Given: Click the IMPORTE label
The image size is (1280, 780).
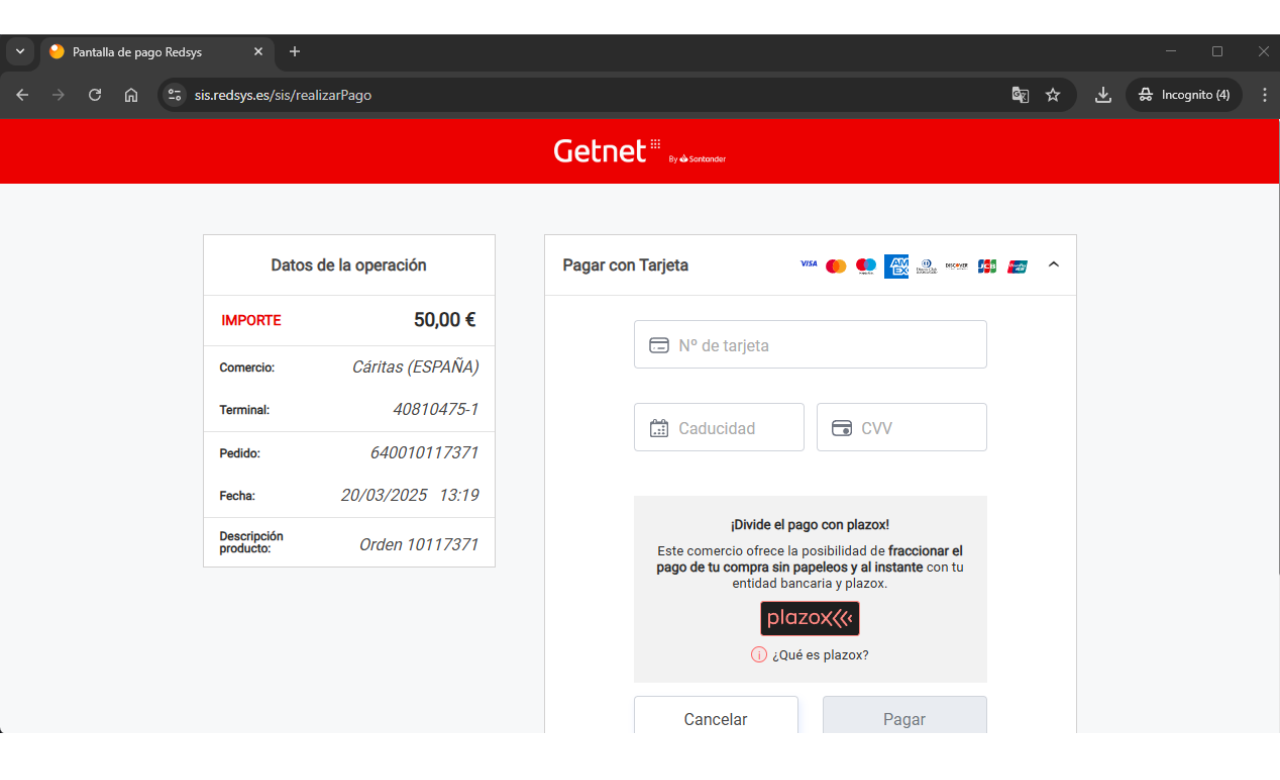Looking at the screenshot, I should (251, 320).
